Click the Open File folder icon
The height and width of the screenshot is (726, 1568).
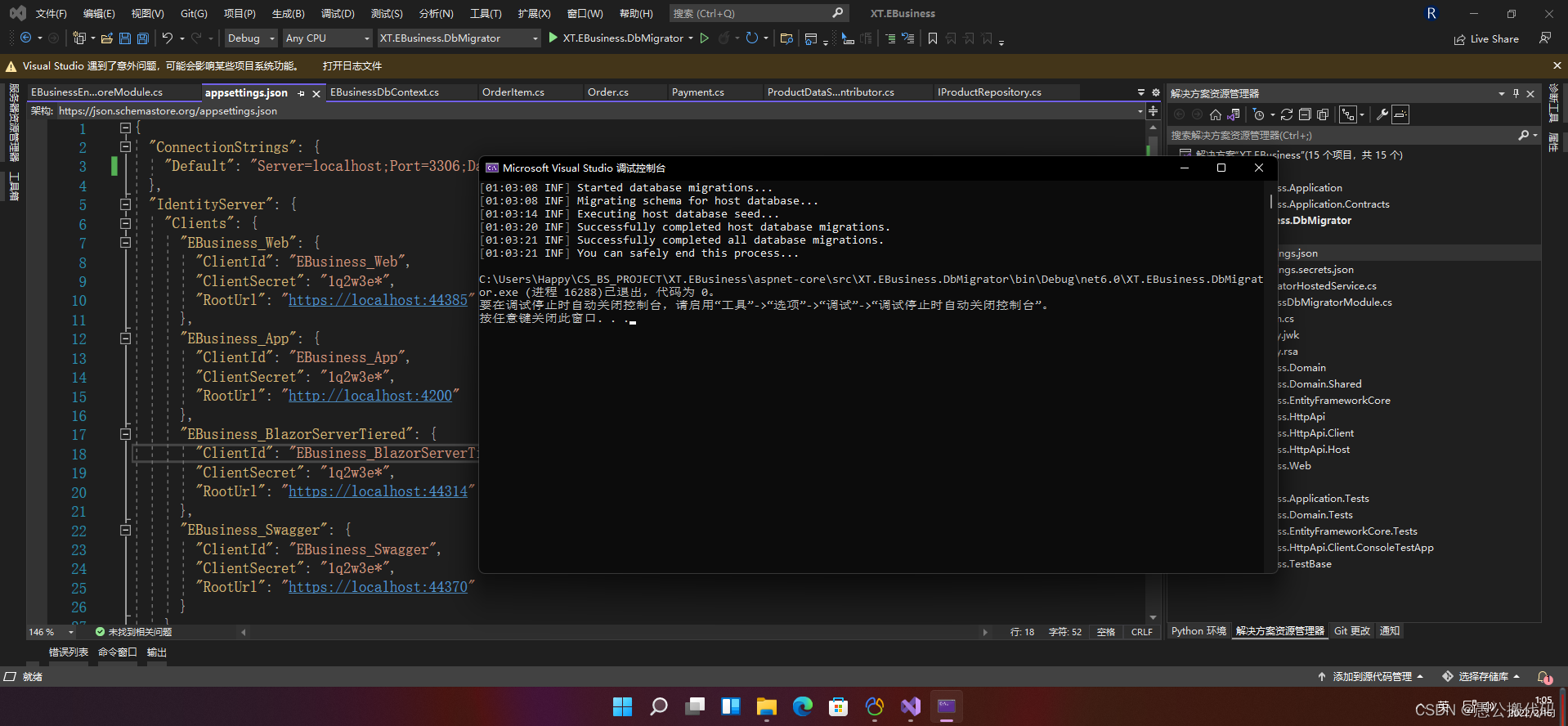106,38
